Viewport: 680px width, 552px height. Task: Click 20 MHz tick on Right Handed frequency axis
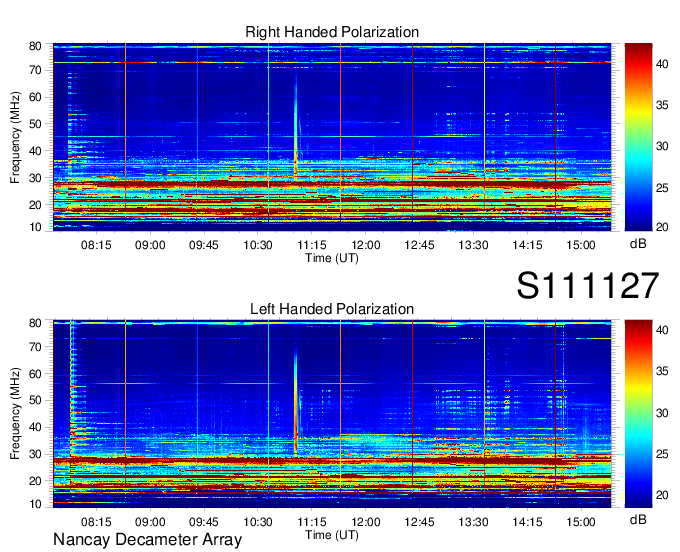pos(35,205)
